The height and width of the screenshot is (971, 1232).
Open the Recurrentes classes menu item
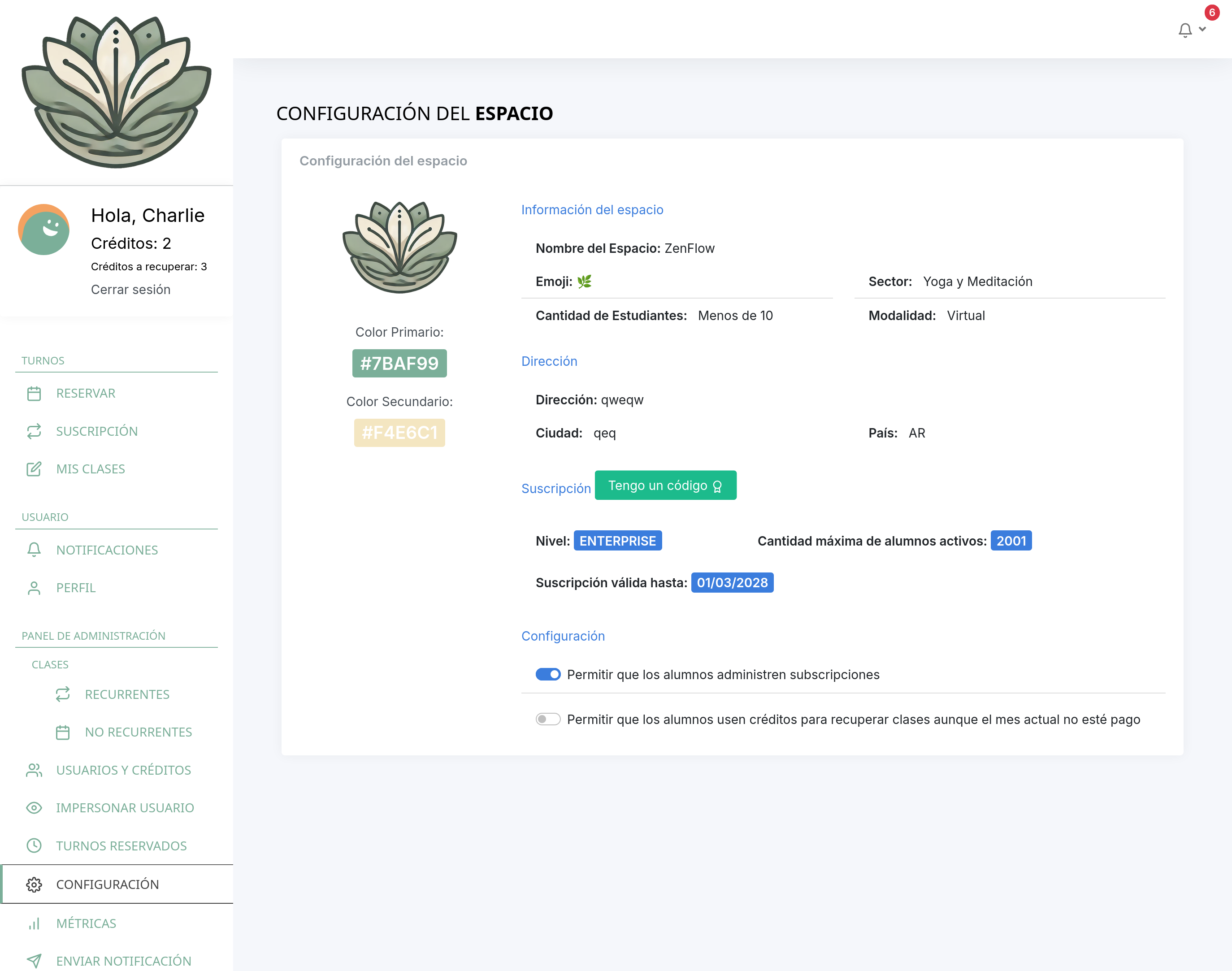[x=127, y=694]
